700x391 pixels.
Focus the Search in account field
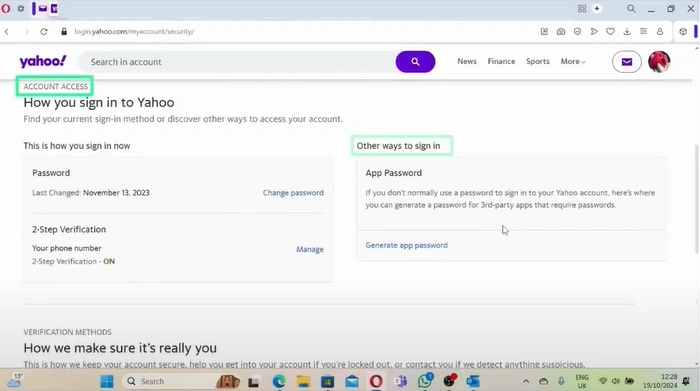pos(237,62)
